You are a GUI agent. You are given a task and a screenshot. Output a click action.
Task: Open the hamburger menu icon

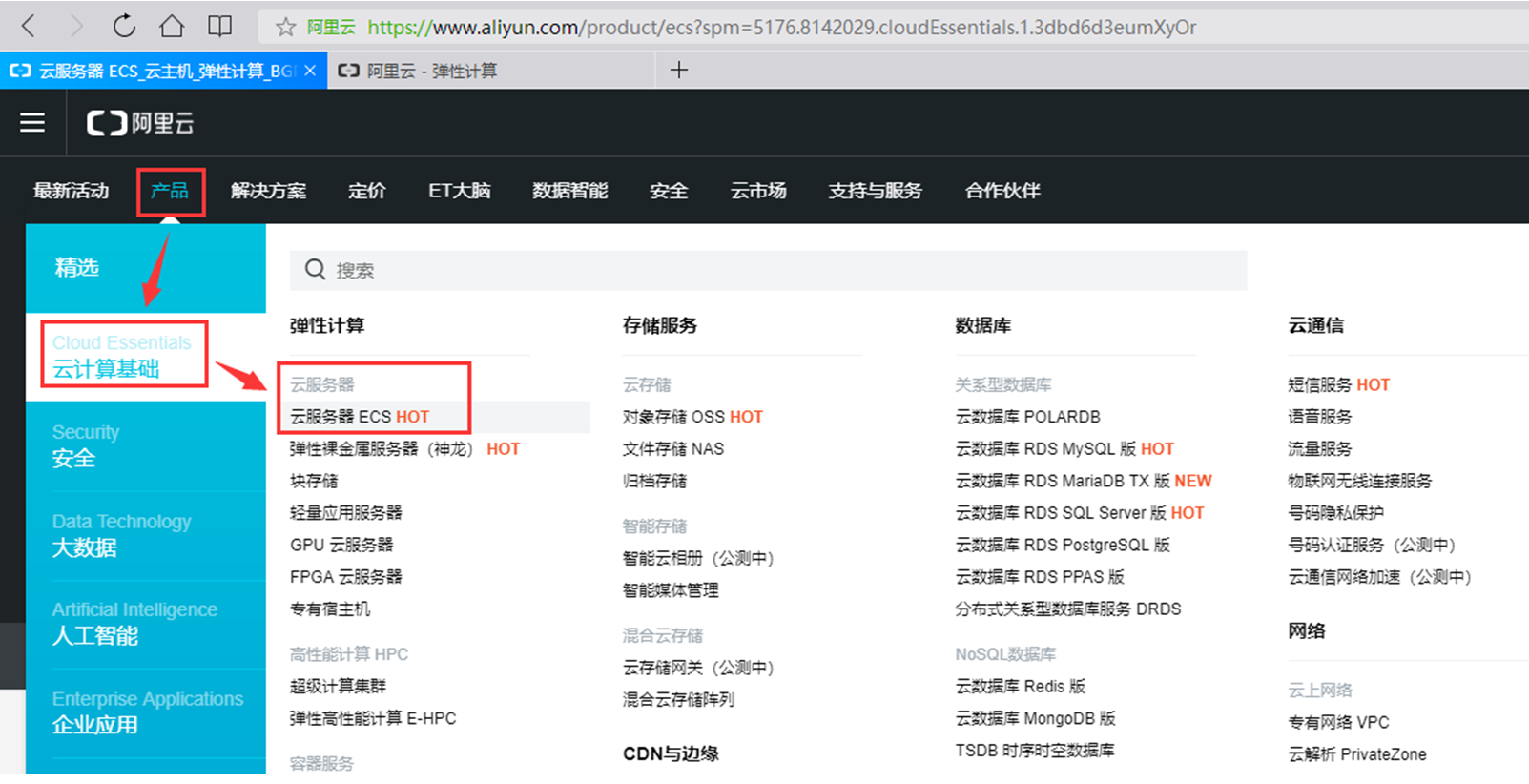point(32,122)
